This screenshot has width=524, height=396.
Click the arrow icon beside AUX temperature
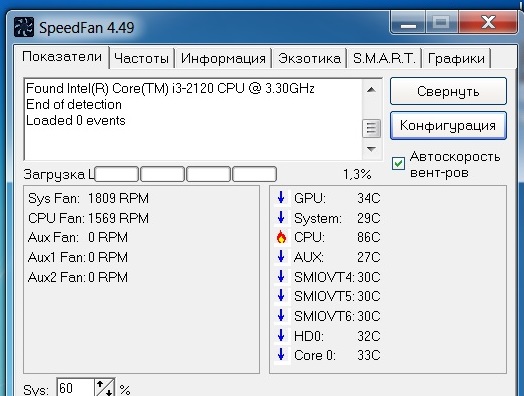tap(281, 257)
